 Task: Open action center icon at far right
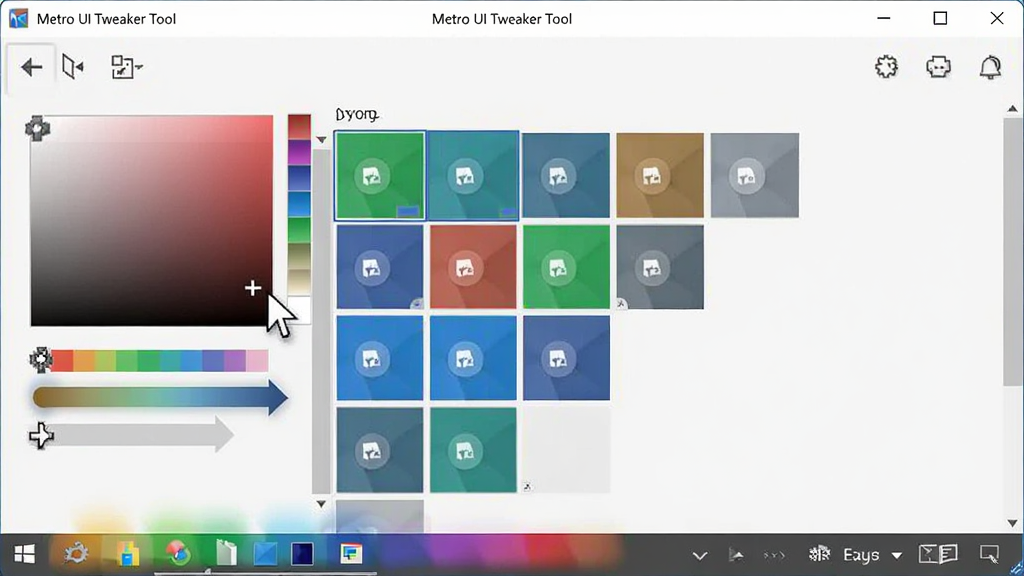pyautogui.click(x=989, y=554)
